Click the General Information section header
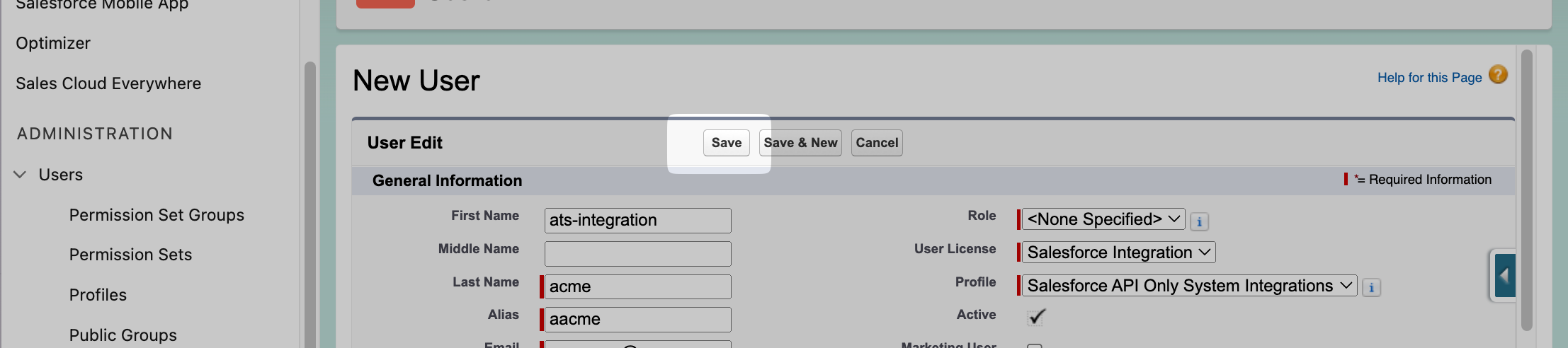Viewport: 1568px width, 348px height. click(x=448, y=181)
